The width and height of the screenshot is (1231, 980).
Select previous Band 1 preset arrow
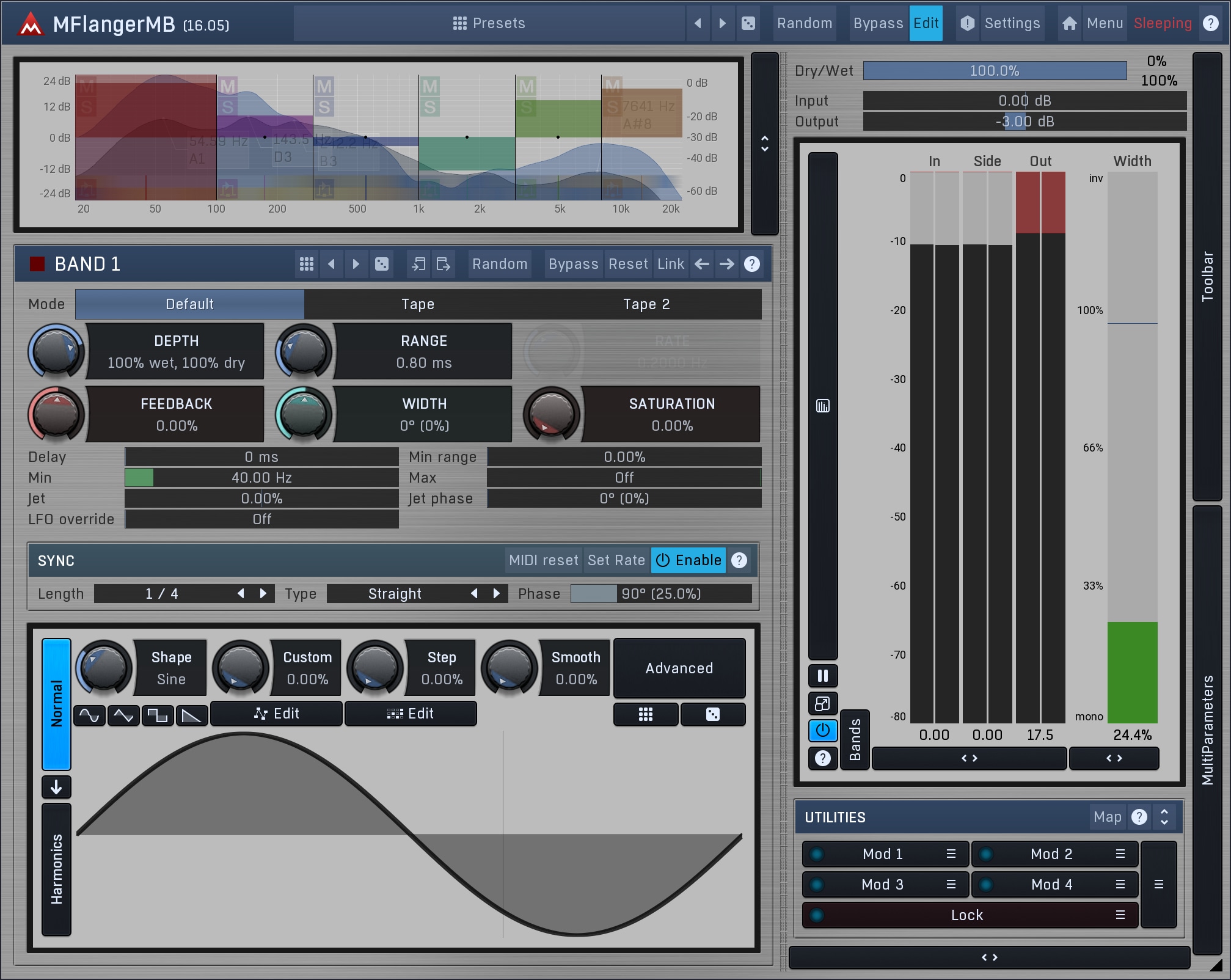pyautogui.click(x=332, y=264)
